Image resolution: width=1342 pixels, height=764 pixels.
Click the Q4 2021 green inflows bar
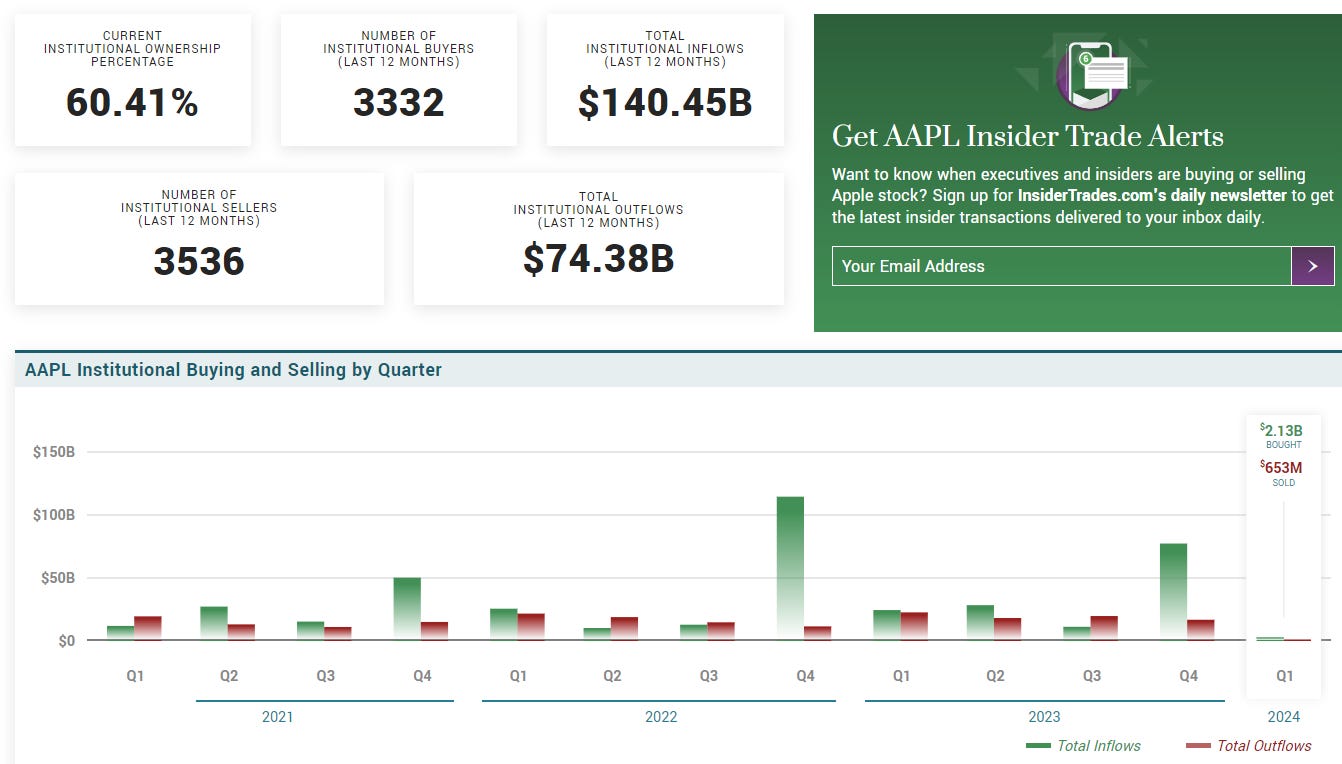pyautogui.click(x=407, y=609)
